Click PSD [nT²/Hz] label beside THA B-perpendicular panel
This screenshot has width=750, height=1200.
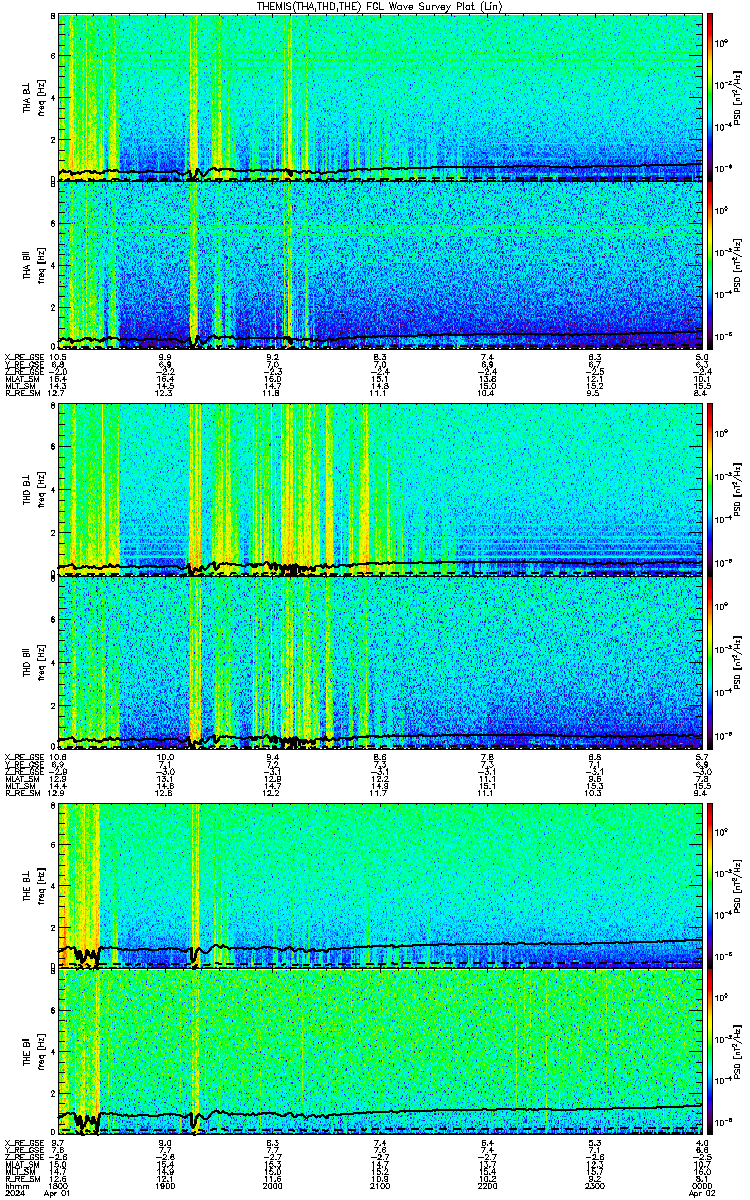pos(738,98)
